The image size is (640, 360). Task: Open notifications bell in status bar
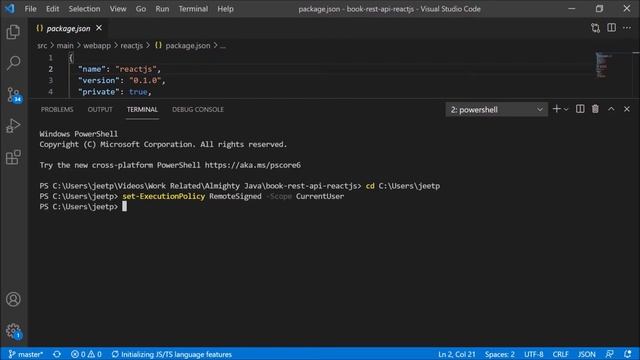[628, 354]
